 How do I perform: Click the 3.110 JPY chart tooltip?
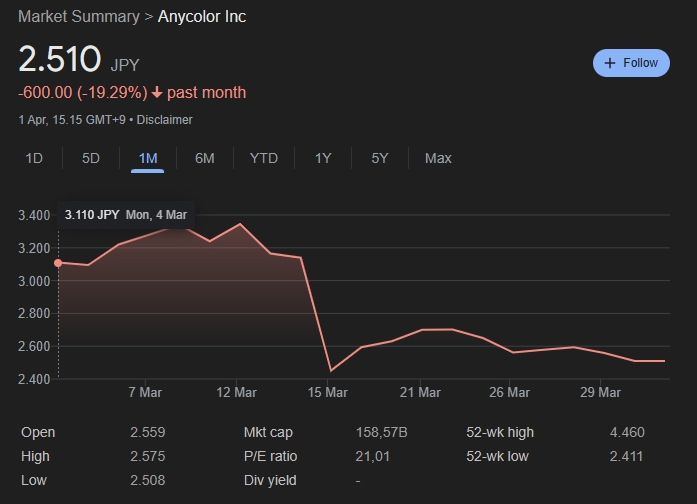pyautogui.click(x=126, y=214)
